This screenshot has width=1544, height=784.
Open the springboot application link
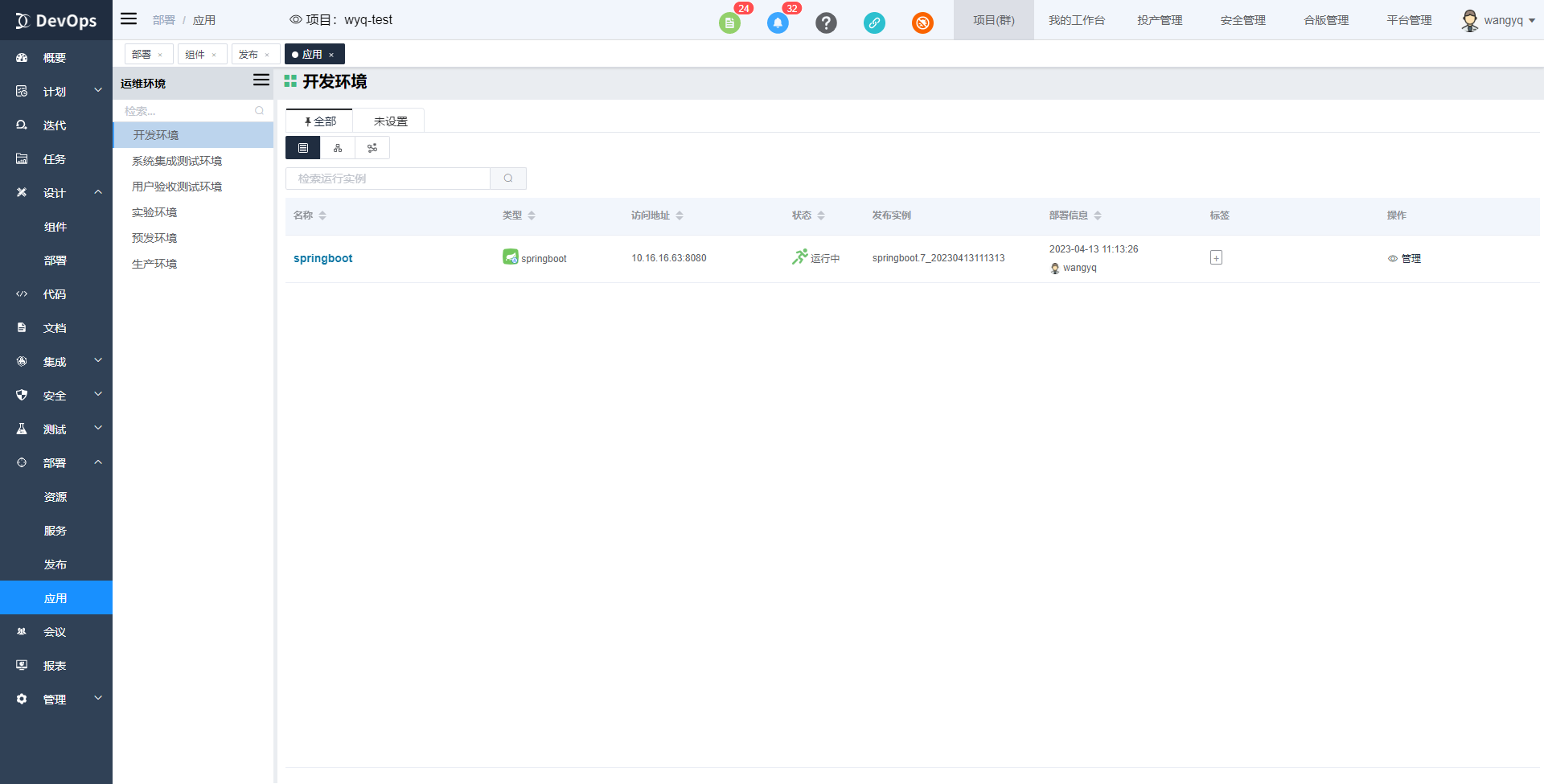click(x=322, y=258)
